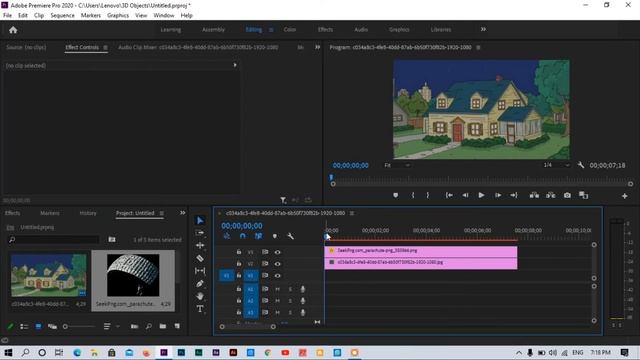Switch Project panel to Freeform view
This screenshot has height=360, width=640.
pos(52,326)
